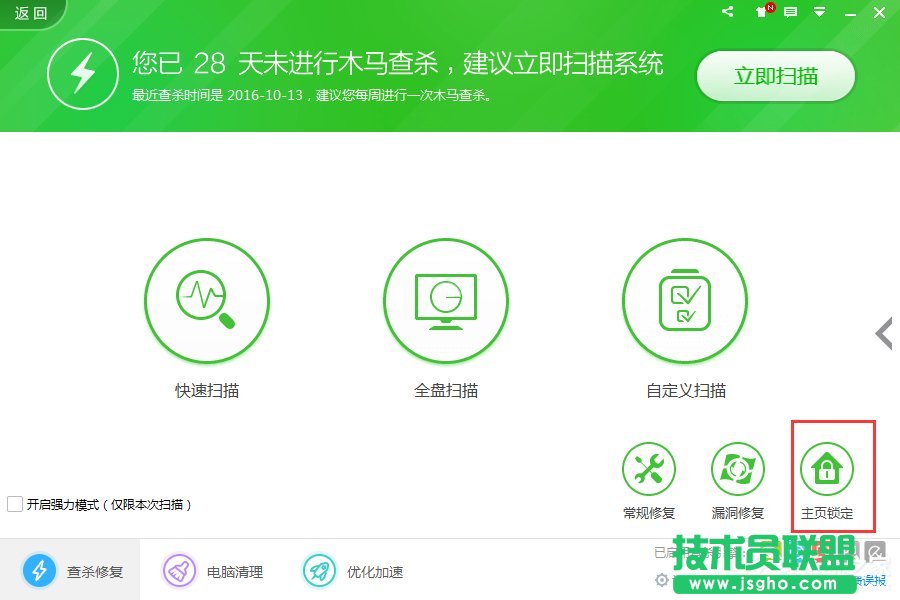Click the 返回 back button
The height and width of the screenshot is (600, 900).
29,13
